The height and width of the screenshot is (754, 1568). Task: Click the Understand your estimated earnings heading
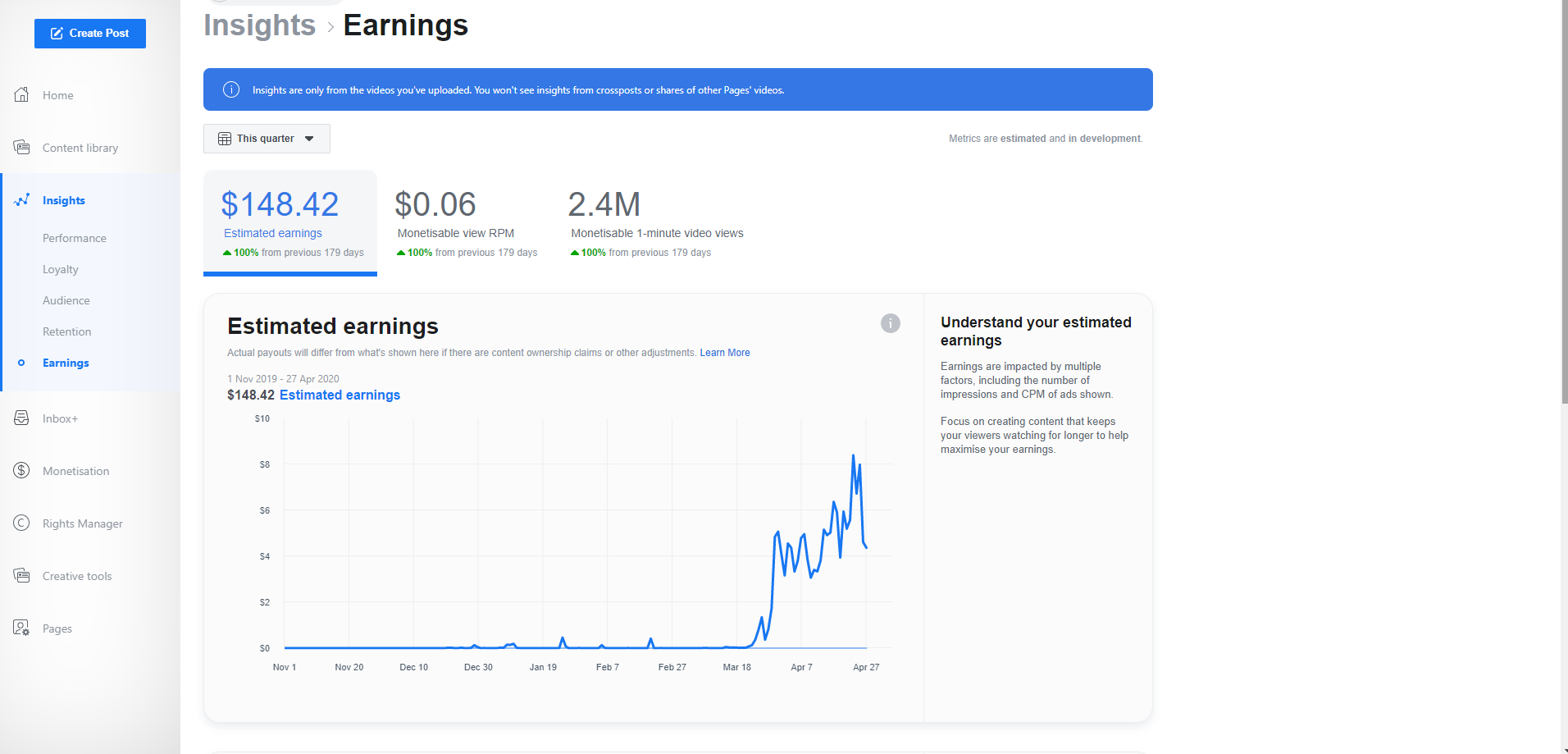(1036, 331)
